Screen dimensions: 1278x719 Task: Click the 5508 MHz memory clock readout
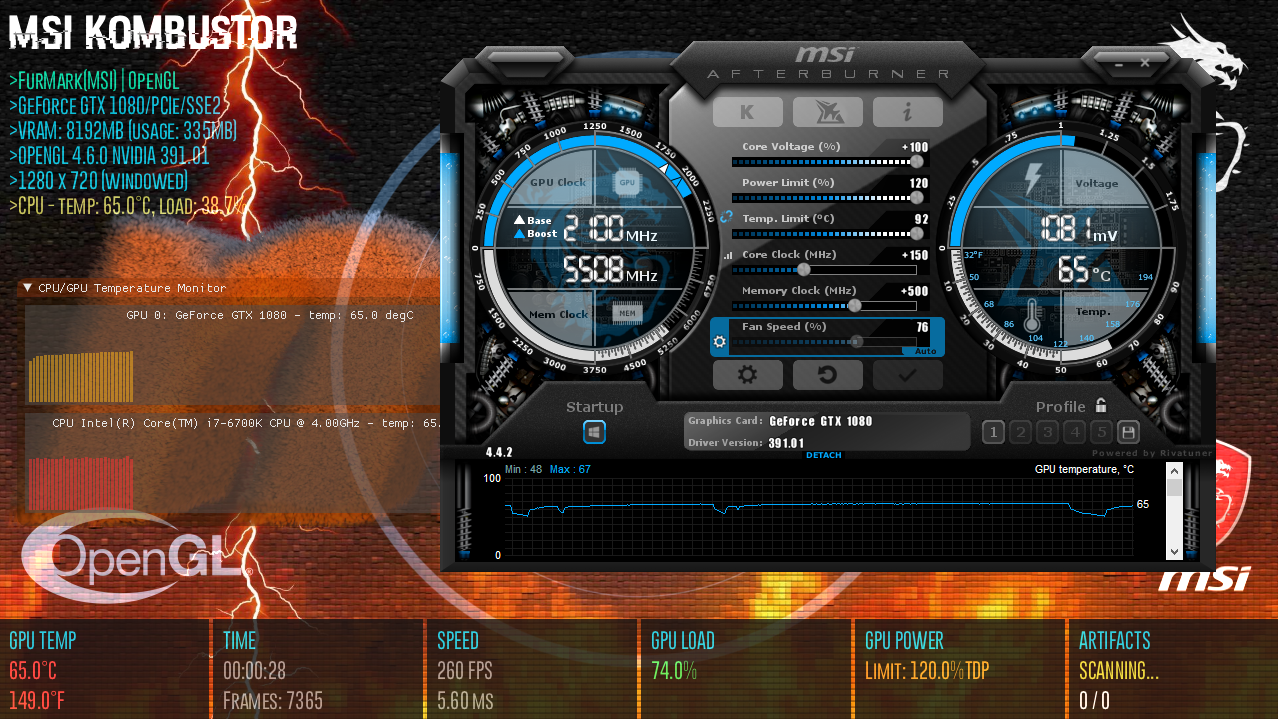tap(610, 270)
